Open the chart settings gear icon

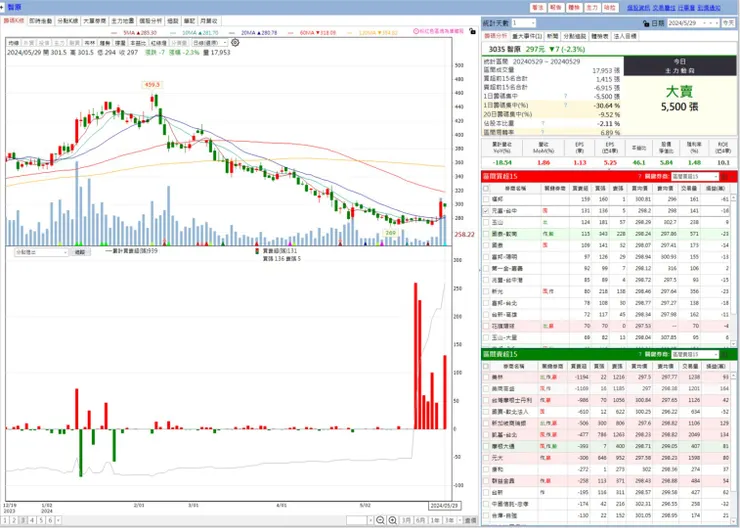click(235, 42)
